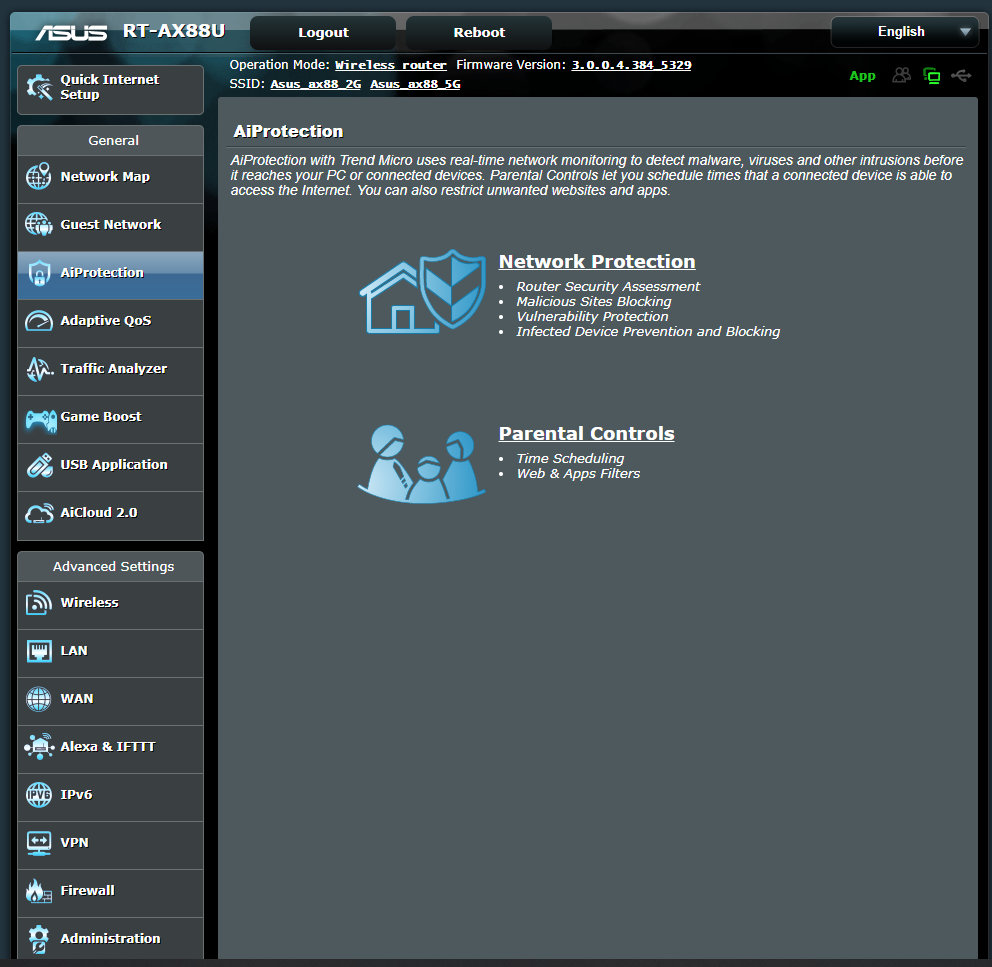Open the IPv6 settings
The image size is (992, 967).
110,798
